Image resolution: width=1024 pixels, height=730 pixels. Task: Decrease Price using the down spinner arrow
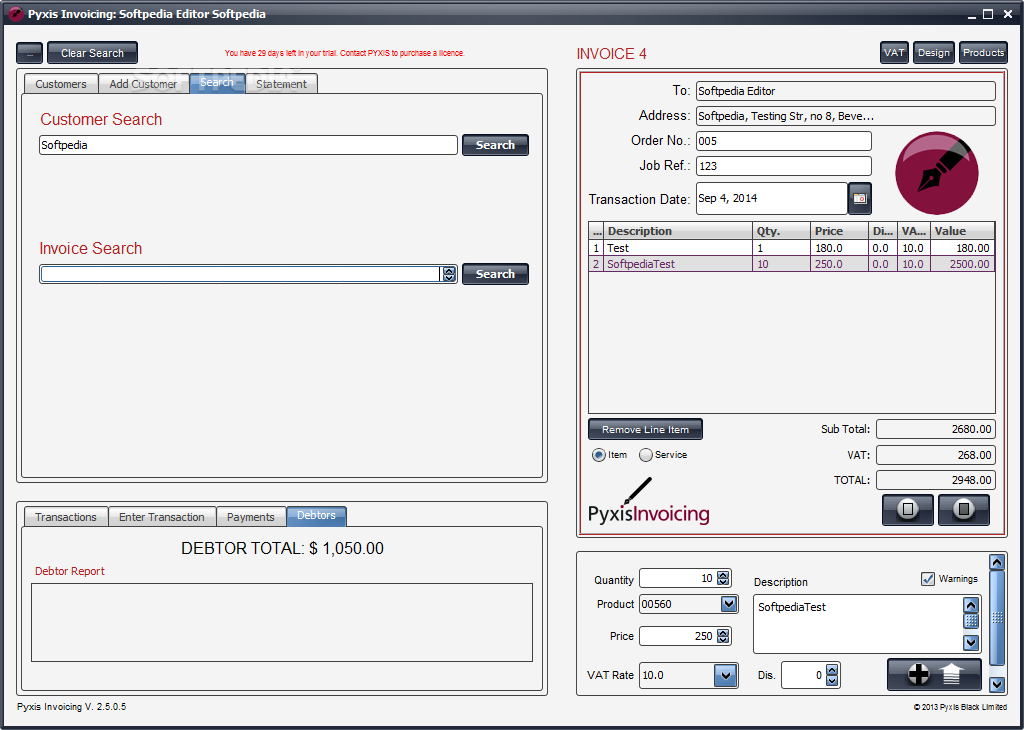click(723, 640)
